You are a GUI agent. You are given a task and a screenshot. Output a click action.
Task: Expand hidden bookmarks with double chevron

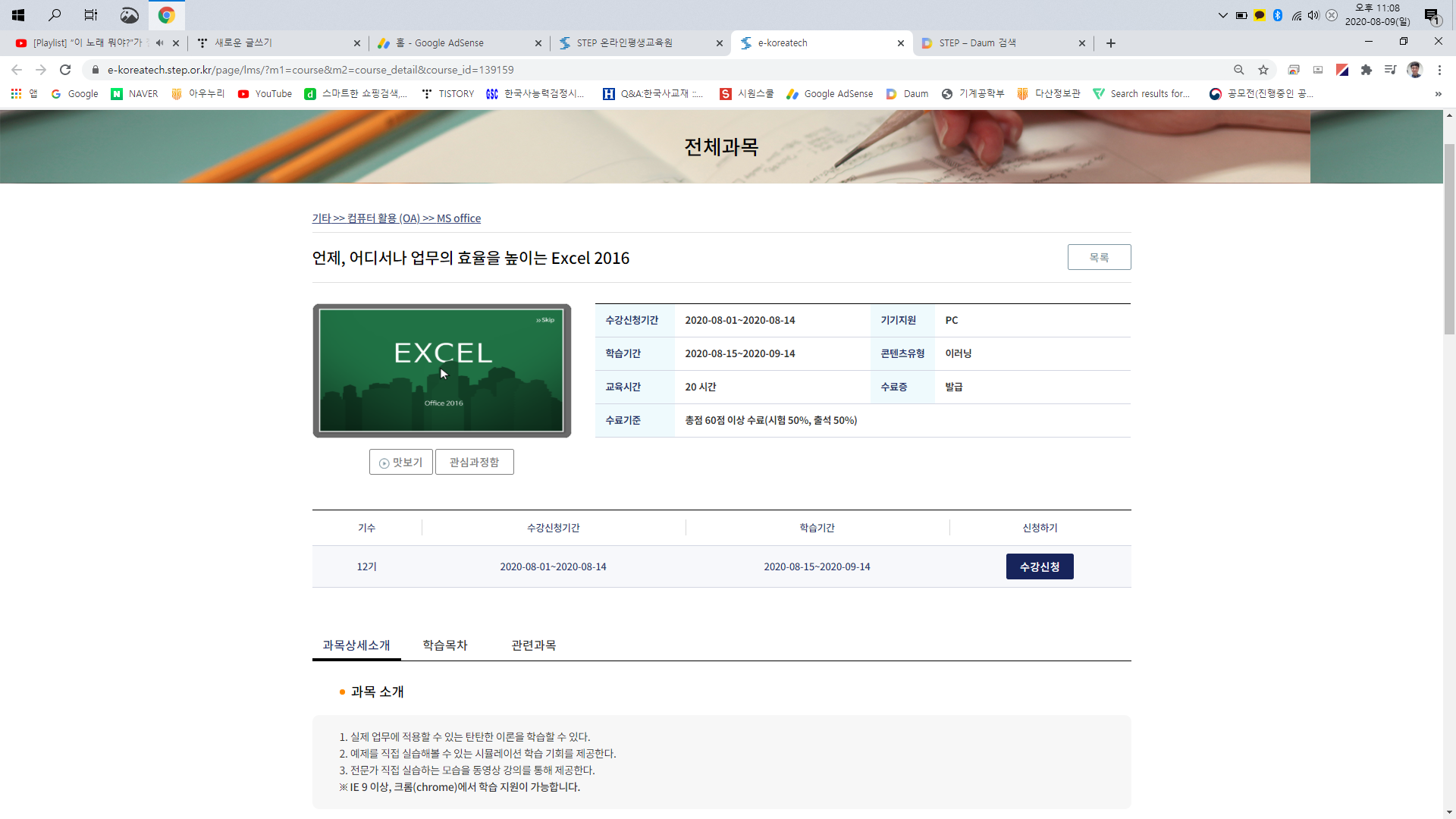[x=1438, y=94]
